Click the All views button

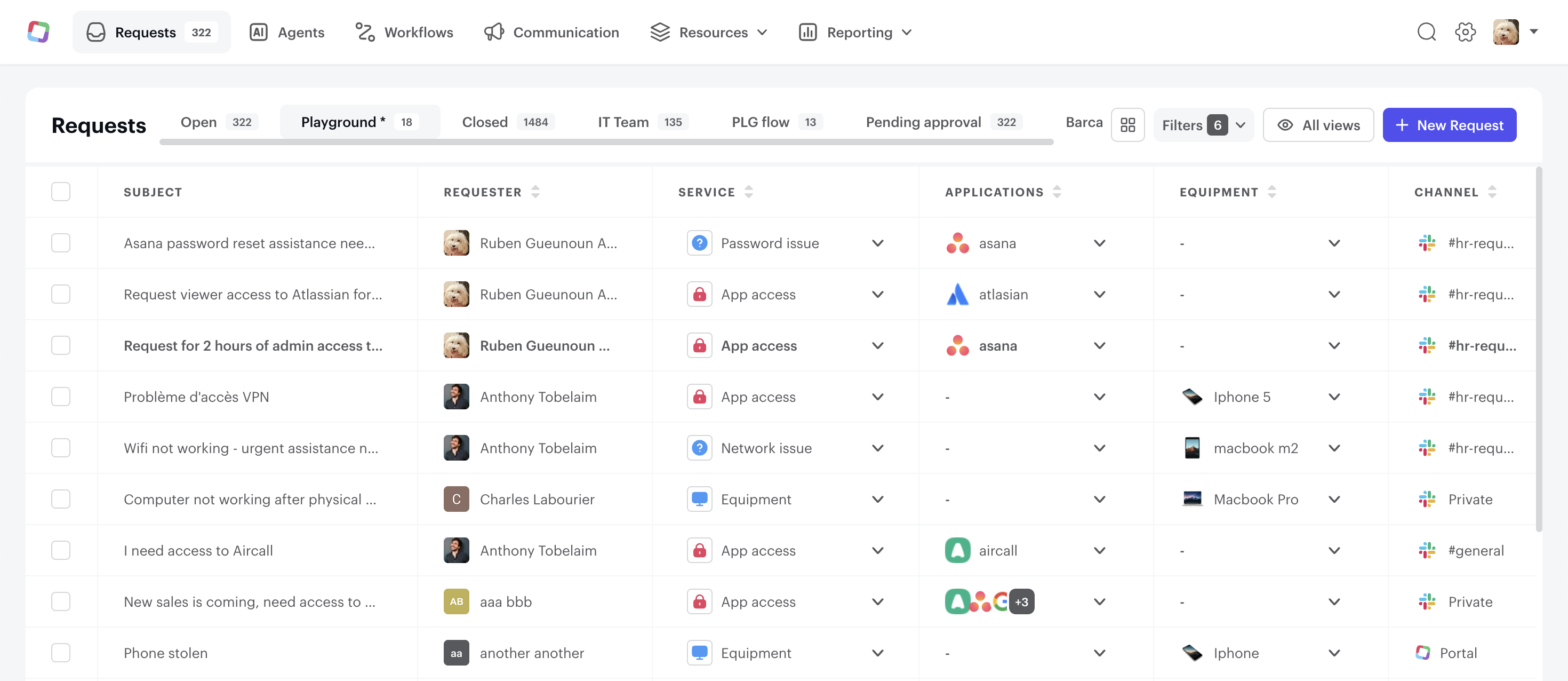1318,125
